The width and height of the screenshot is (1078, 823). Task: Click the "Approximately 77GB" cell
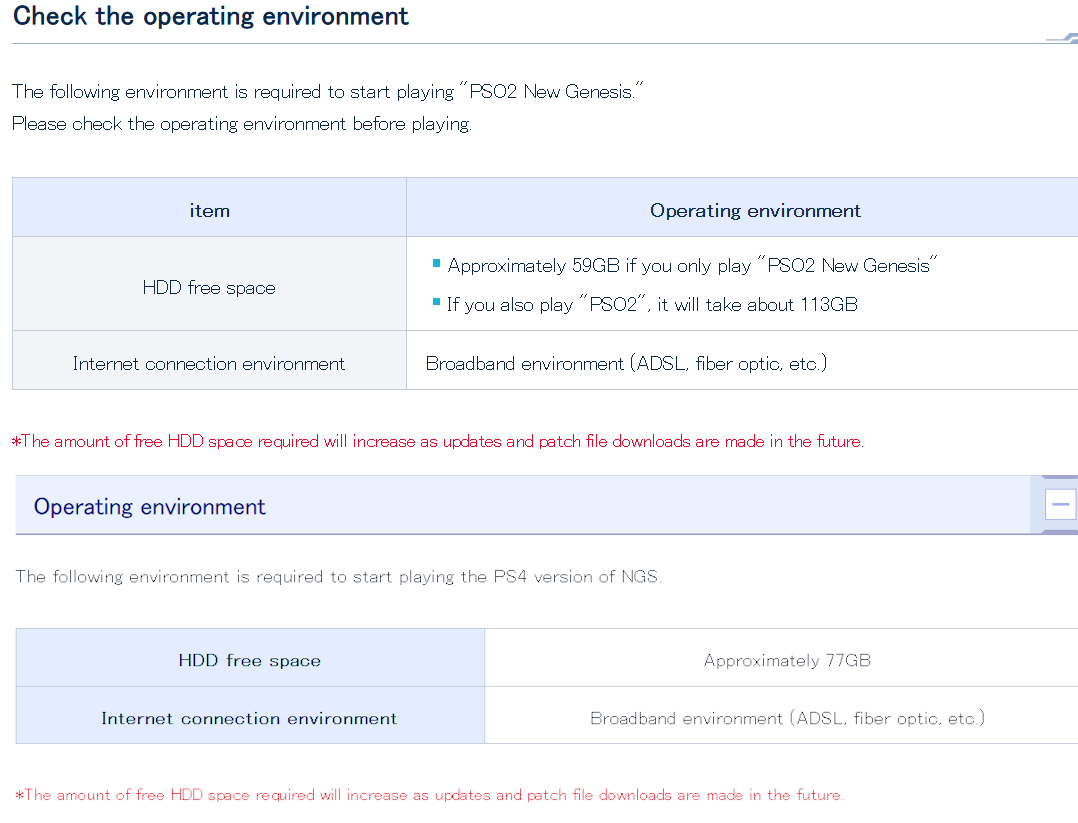tap(787, 660)
